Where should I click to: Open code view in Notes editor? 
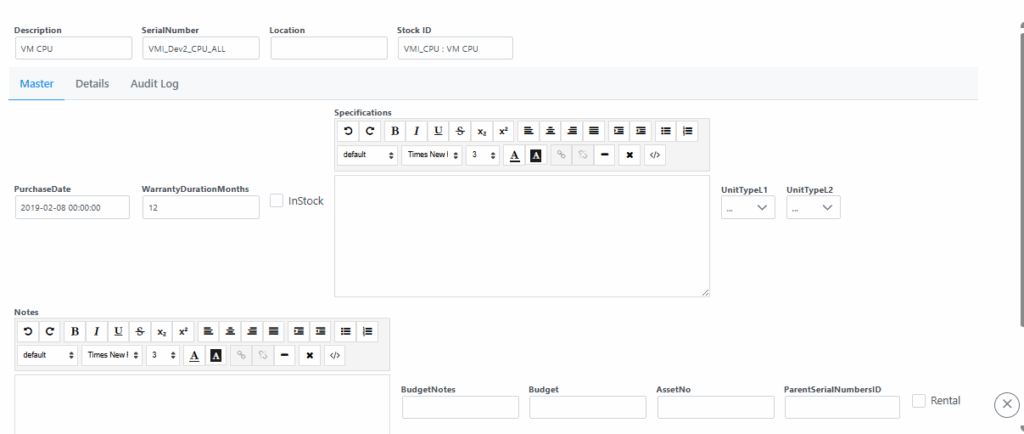pyautogui.click(x=334, y=355)
